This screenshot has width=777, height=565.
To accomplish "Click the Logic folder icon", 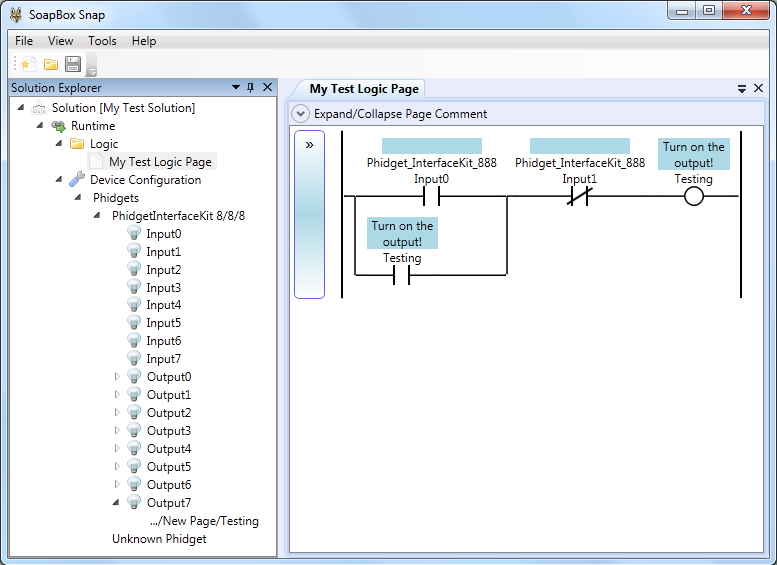I will click(77, 144).
